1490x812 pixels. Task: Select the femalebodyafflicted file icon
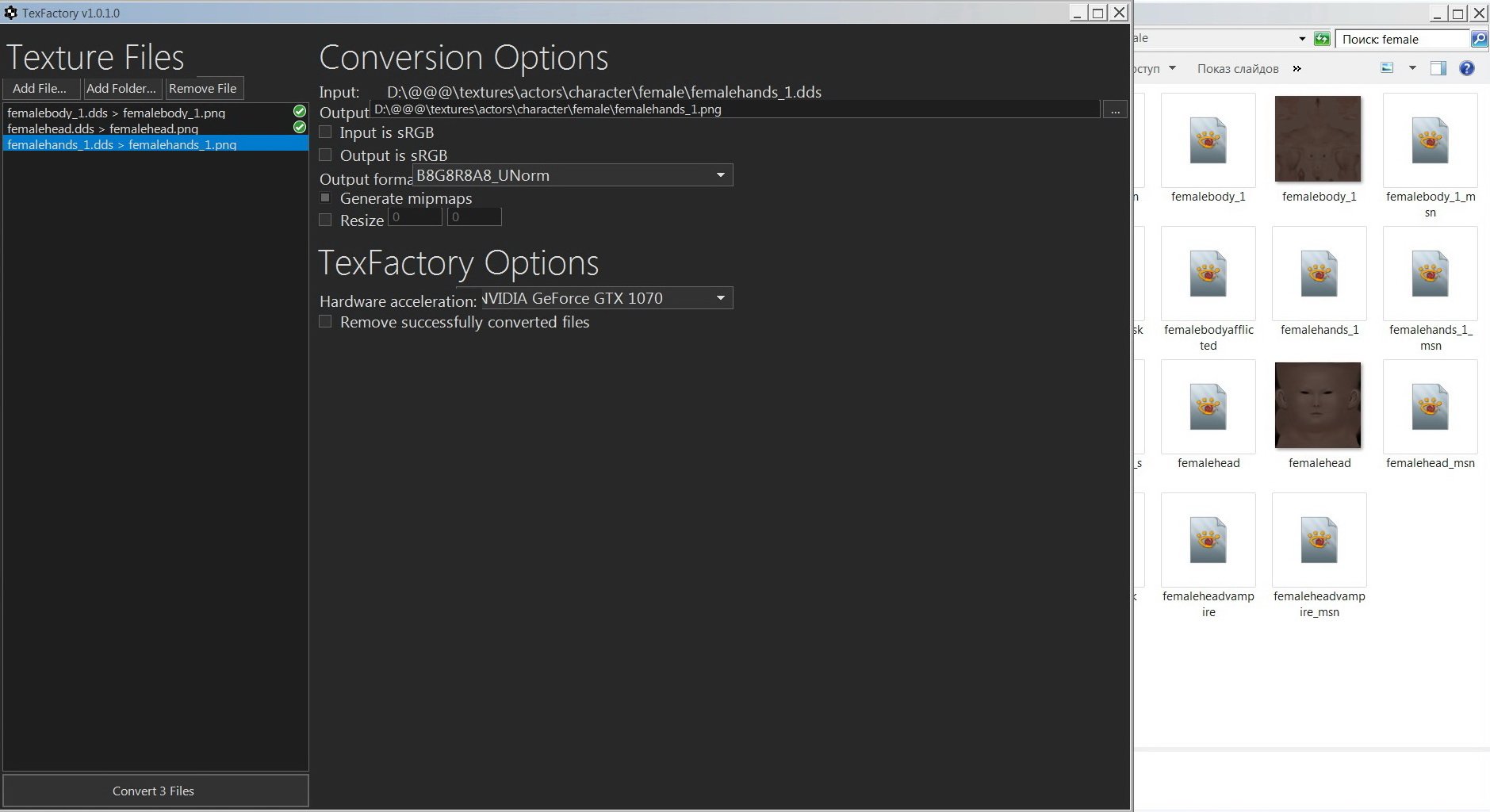[1208, 274]
